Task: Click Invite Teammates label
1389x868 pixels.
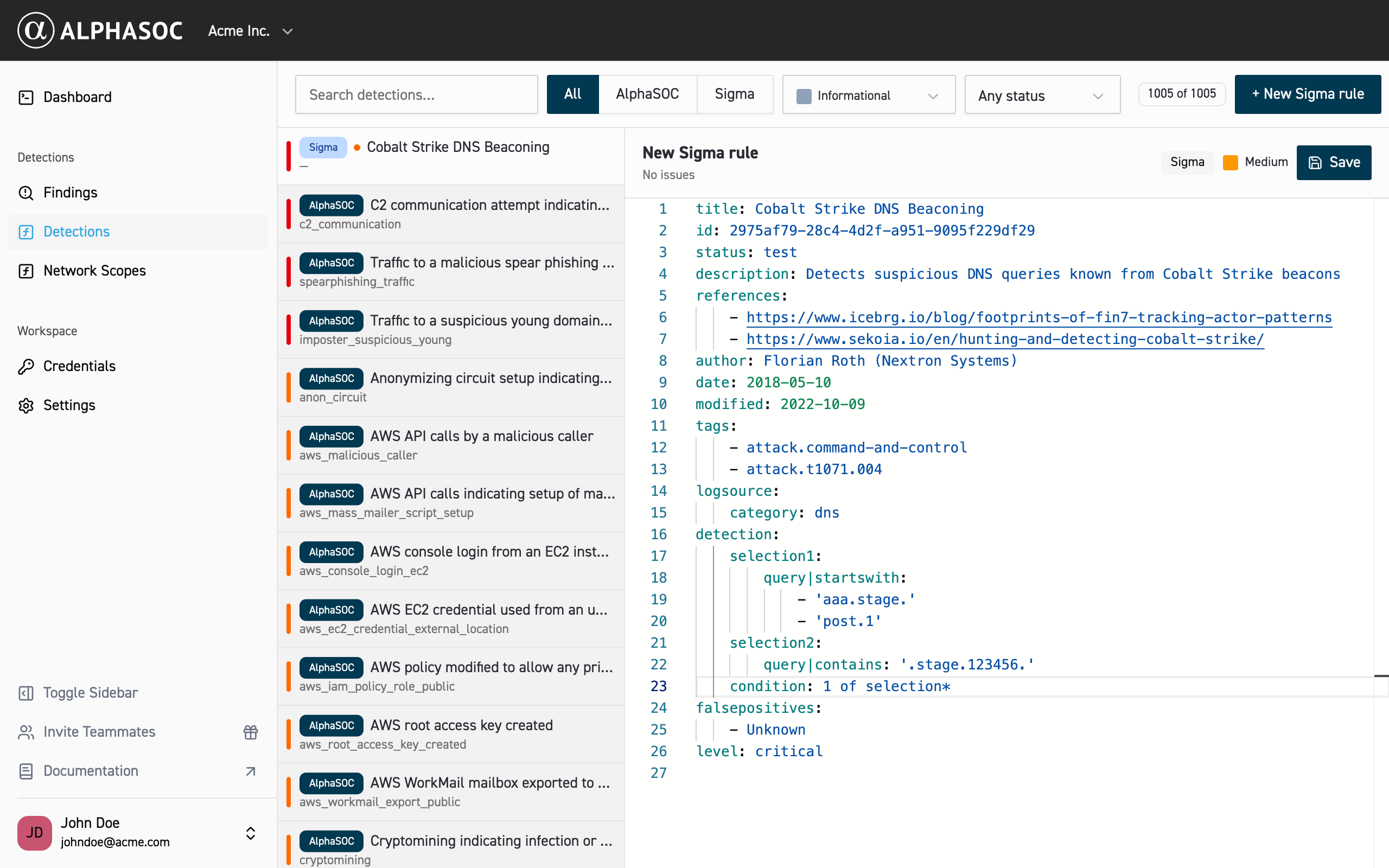Action: [99, 732]
